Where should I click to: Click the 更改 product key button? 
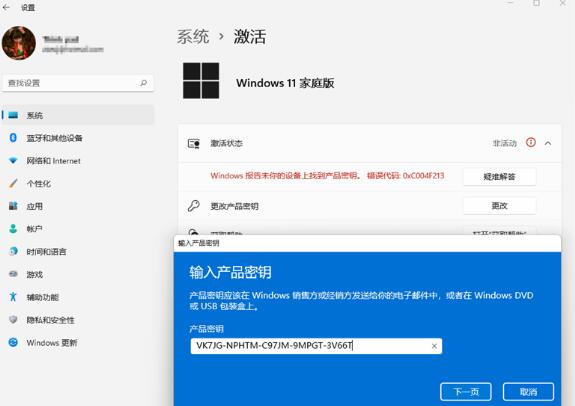point(499,206)
